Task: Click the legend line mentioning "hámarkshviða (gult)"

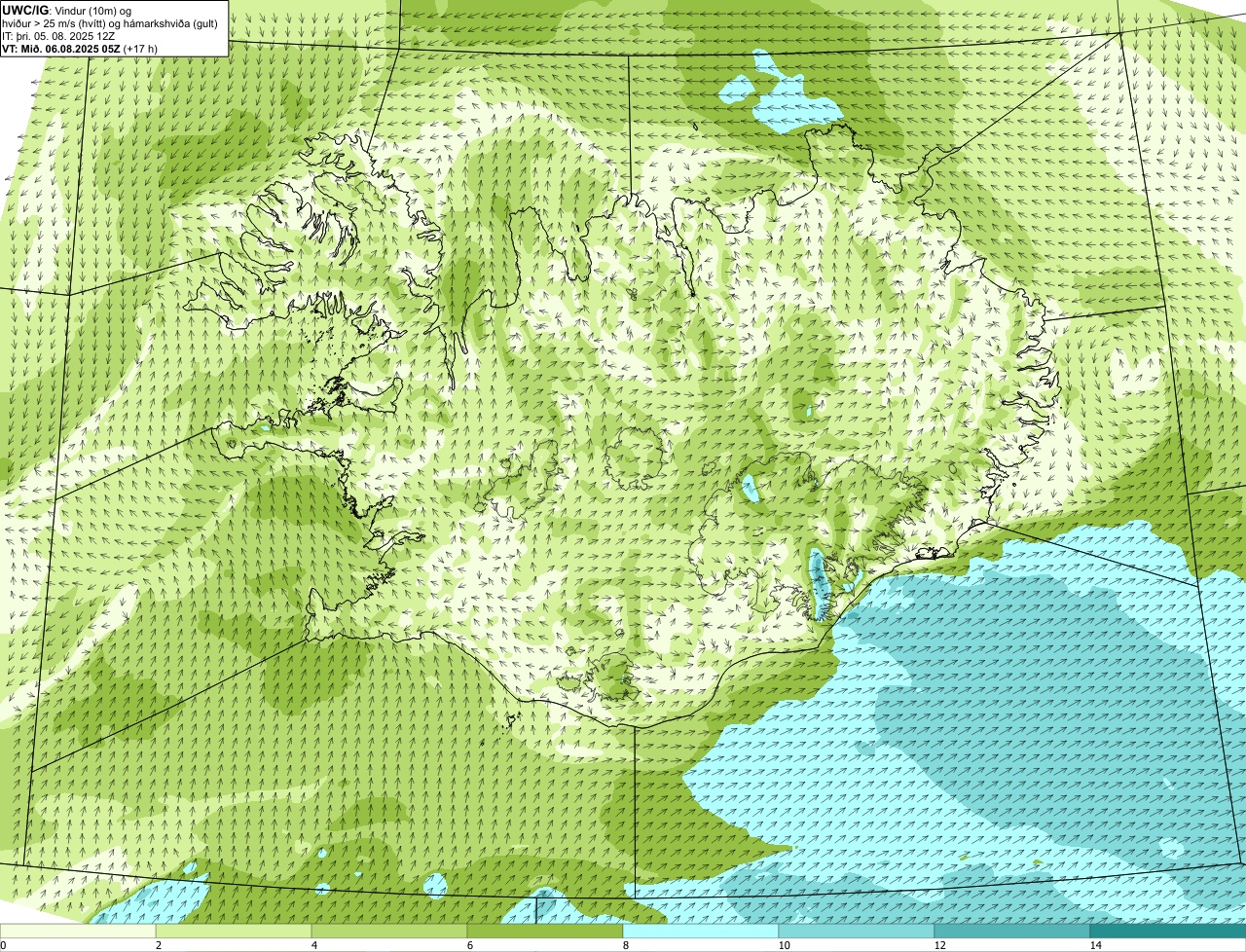Action: tap(110, 22)
